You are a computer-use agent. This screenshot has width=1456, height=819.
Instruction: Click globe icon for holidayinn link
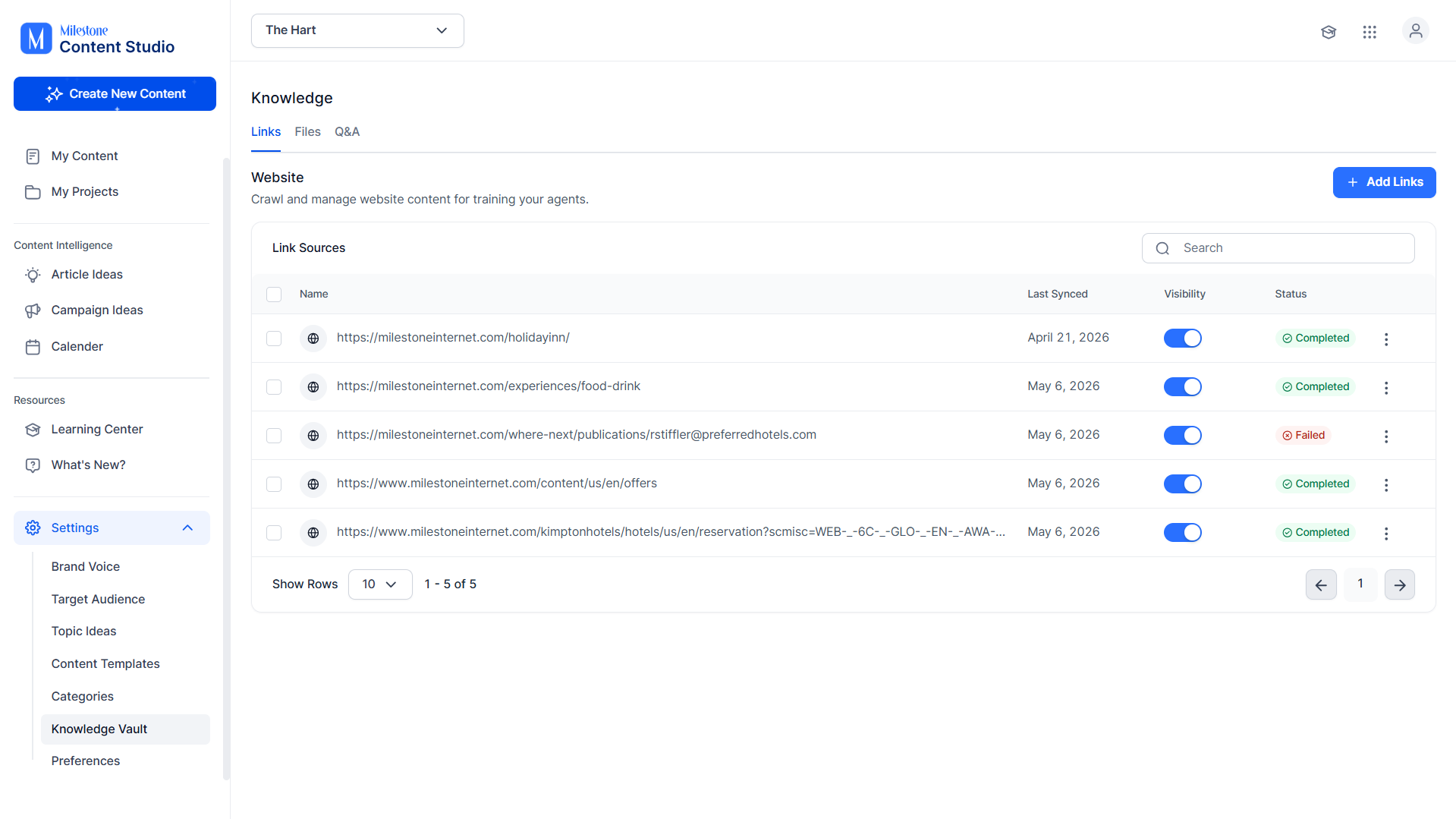point(313,339)
